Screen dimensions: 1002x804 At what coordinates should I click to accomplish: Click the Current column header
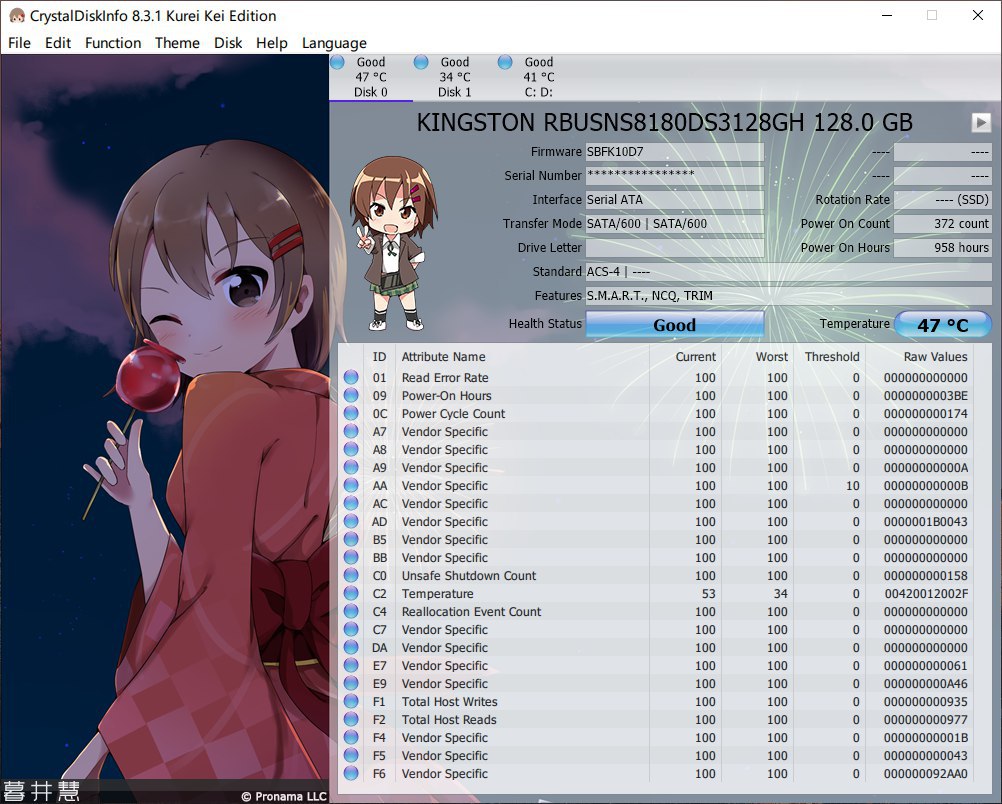(695, 357)
